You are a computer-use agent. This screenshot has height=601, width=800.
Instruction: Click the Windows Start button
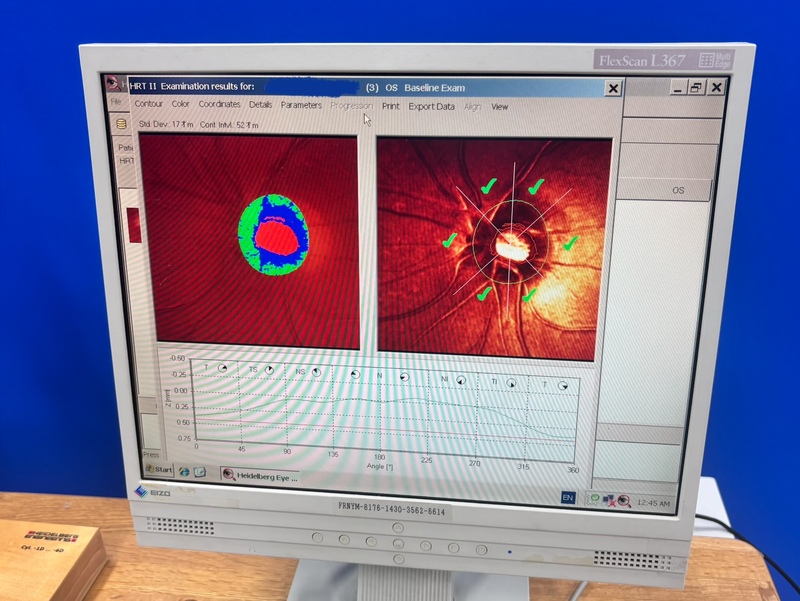[x=158, y=469]
